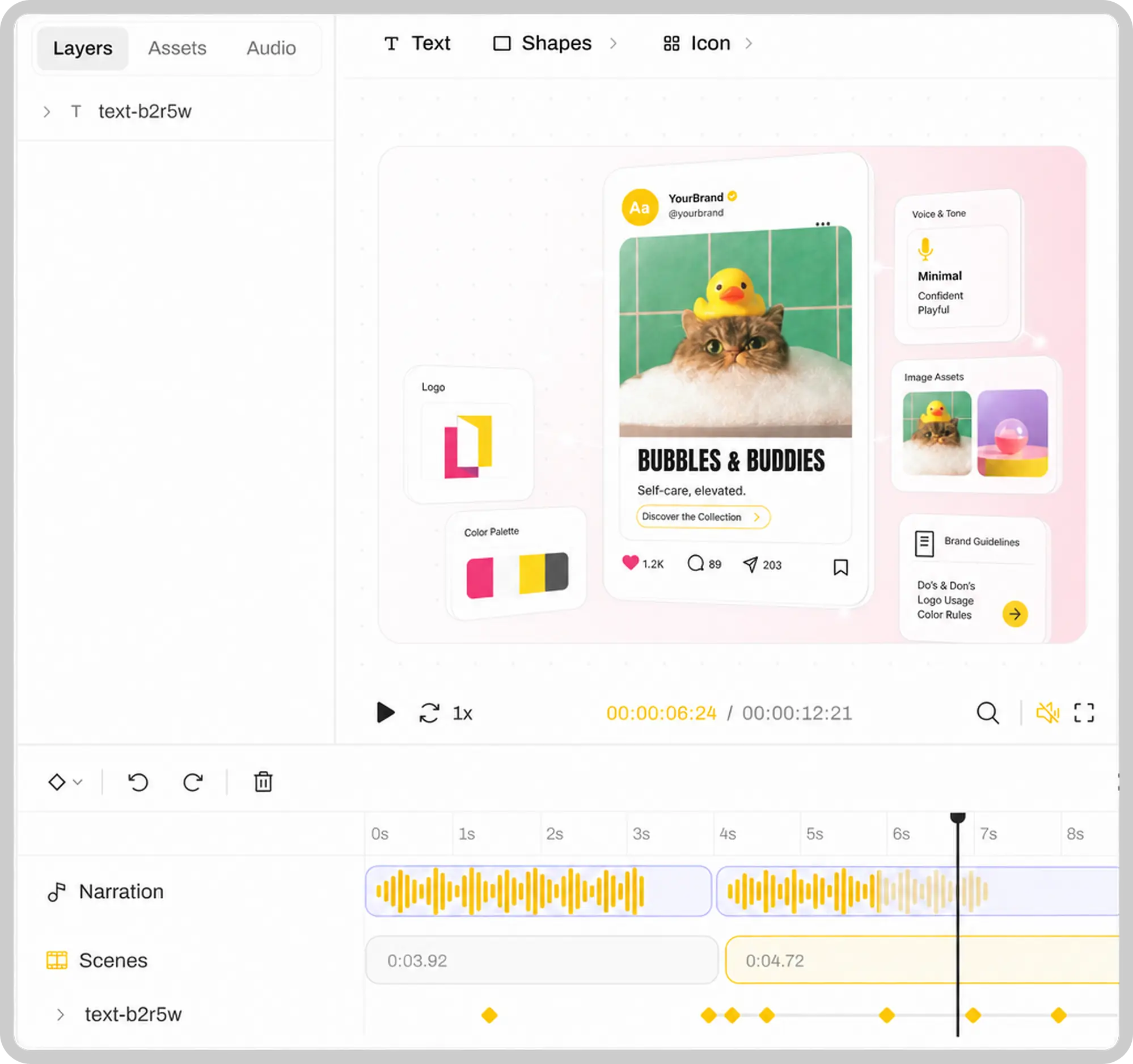Click the bookmark icon in preview
1133x1064 pixels.
point(840,567)
